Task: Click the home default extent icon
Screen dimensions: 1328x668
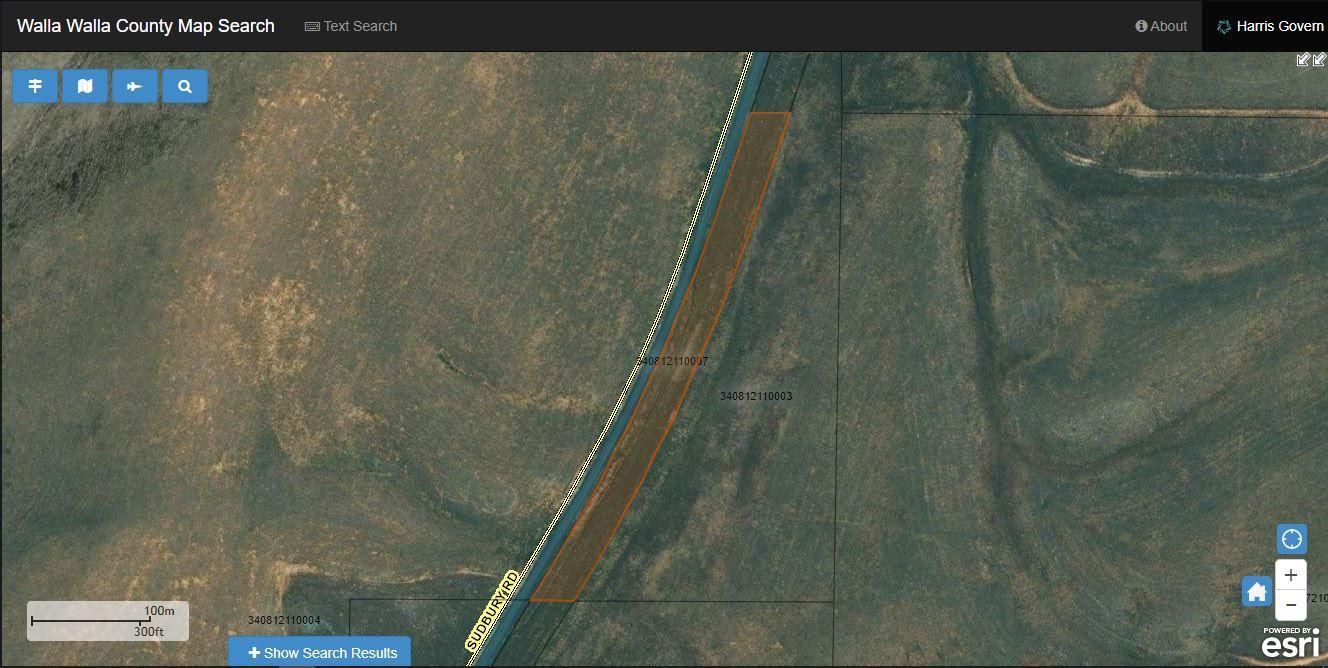Action: click(x=1256, y=591)
